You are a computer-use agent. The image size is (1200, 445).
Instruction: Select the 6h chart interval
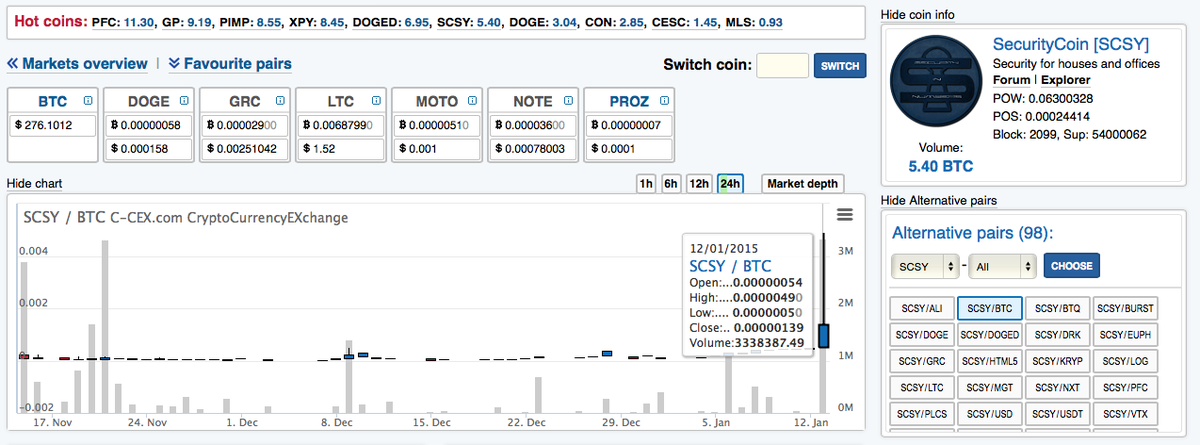coord(672,184)
